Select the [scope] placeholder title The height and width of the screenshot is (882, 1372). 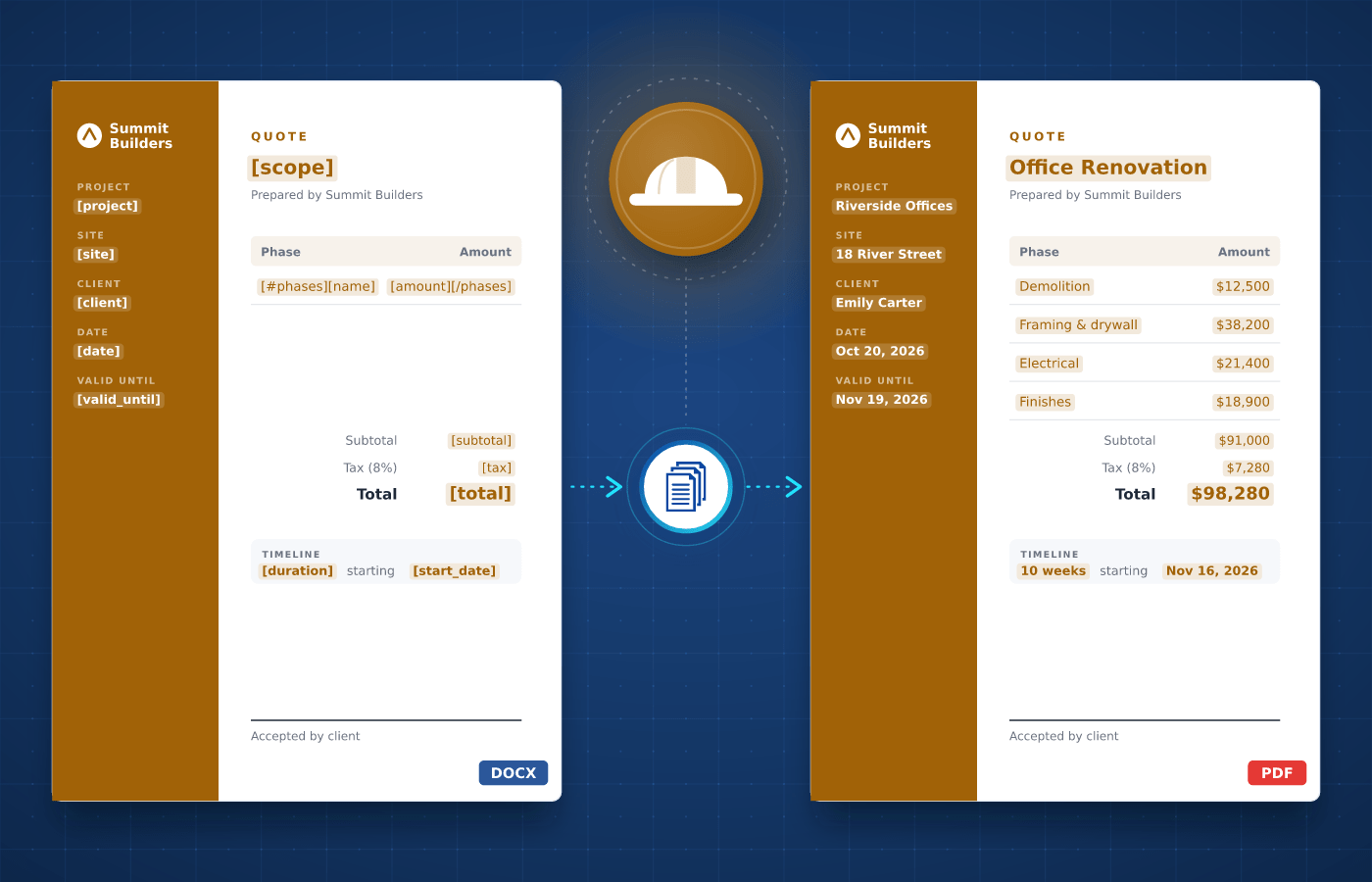tap(292, 168)
